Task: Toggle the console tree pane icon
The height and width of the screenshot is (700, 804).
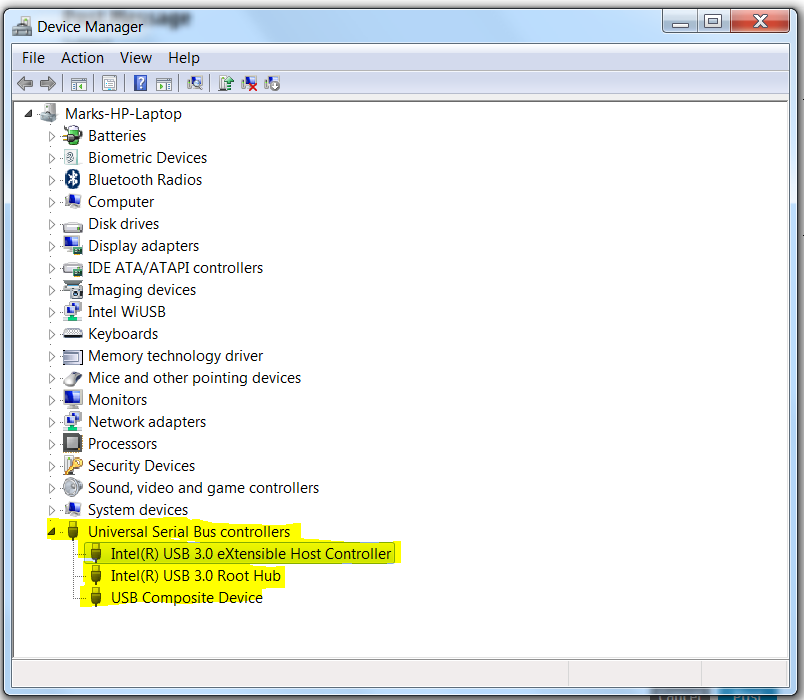Action: [78, 84]
